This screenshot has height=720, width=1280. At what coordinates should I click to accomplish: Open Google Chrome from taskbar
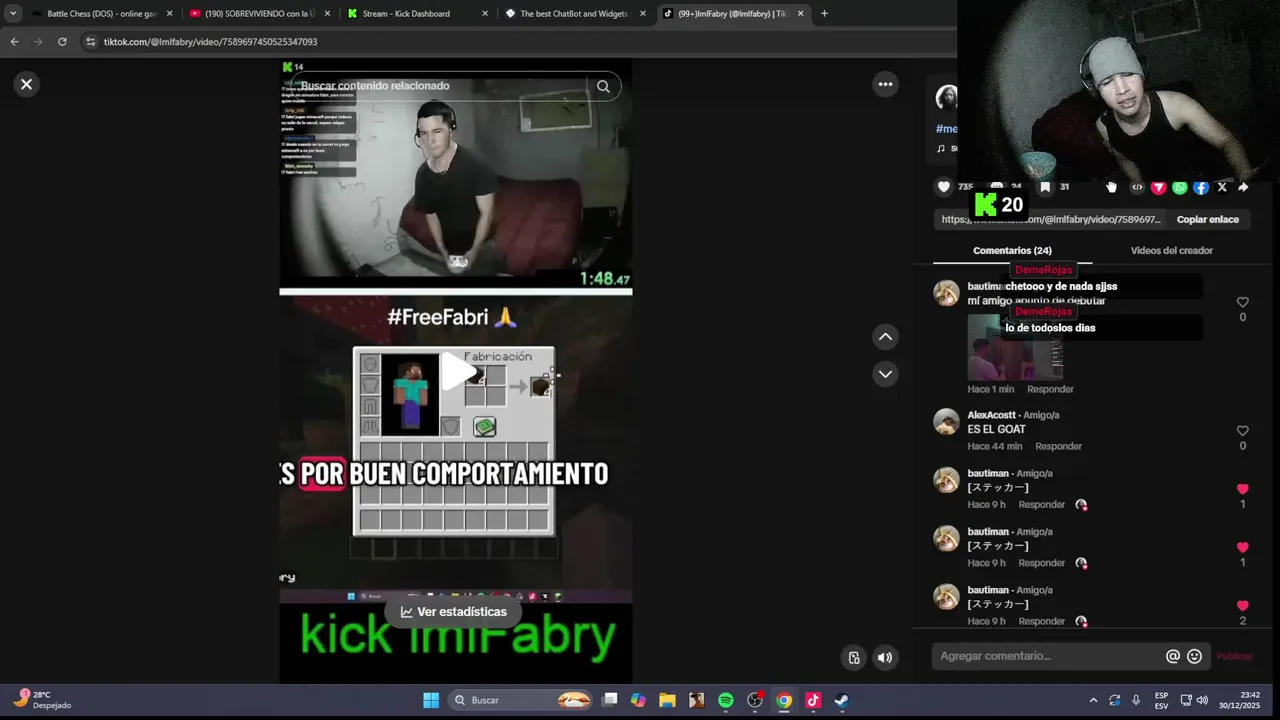click(784, 700)
